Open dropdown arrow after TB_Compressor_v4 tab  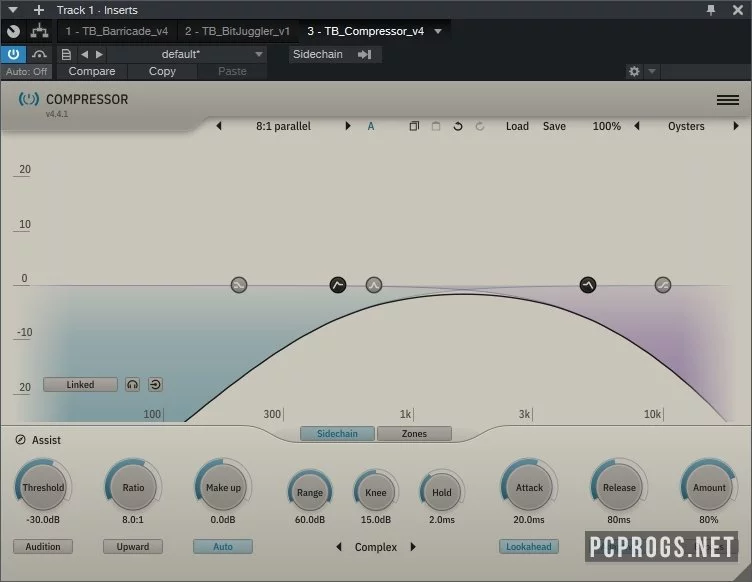coord(438,32)
